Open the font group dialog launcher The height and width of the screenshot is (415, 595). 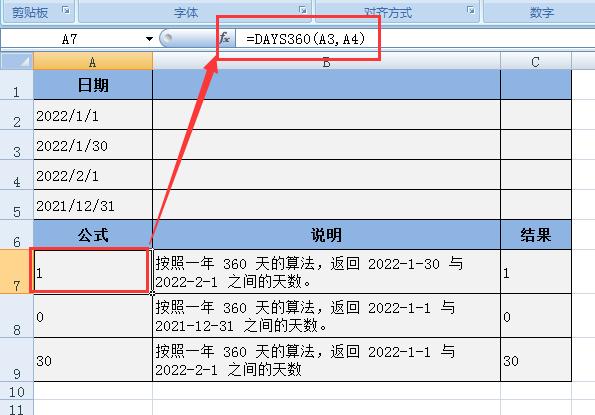(302, 10)
